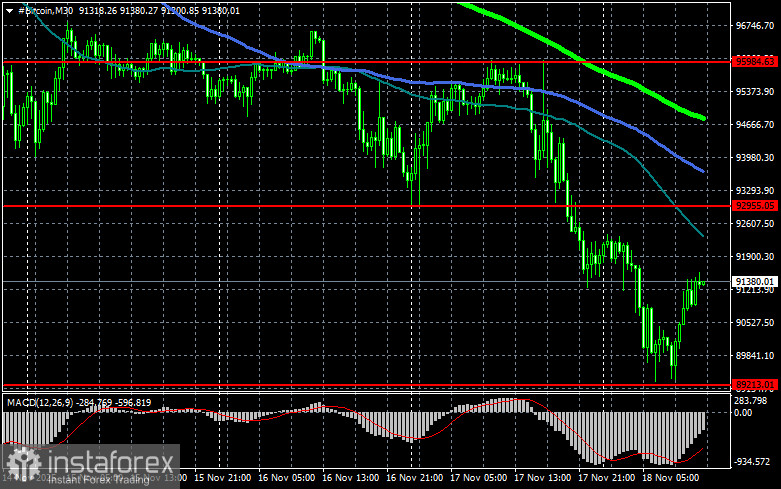Screen dimensions: 781x489
Task: Select the red 92955.05 price level label
Action: point(755,205)
